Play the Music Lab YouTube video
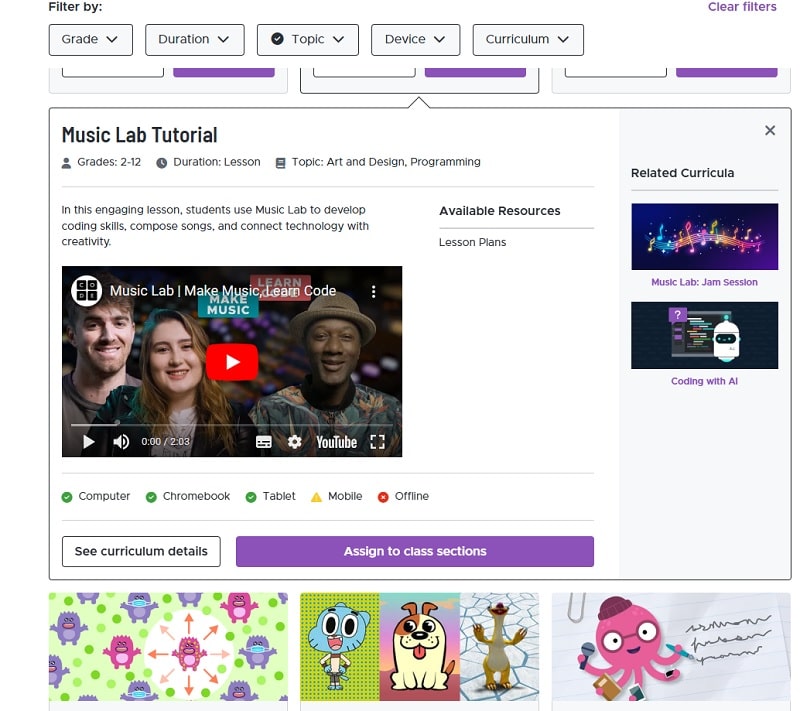 [x=232, y=362]
